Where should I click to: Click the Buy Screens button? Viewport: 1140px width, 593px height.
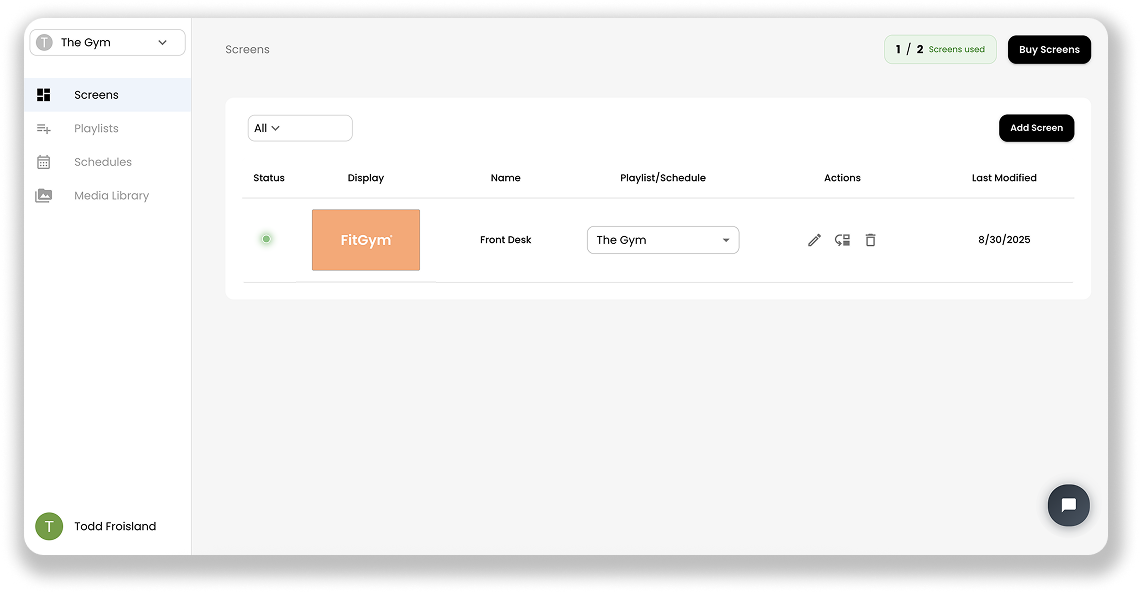coord(1049,49)
